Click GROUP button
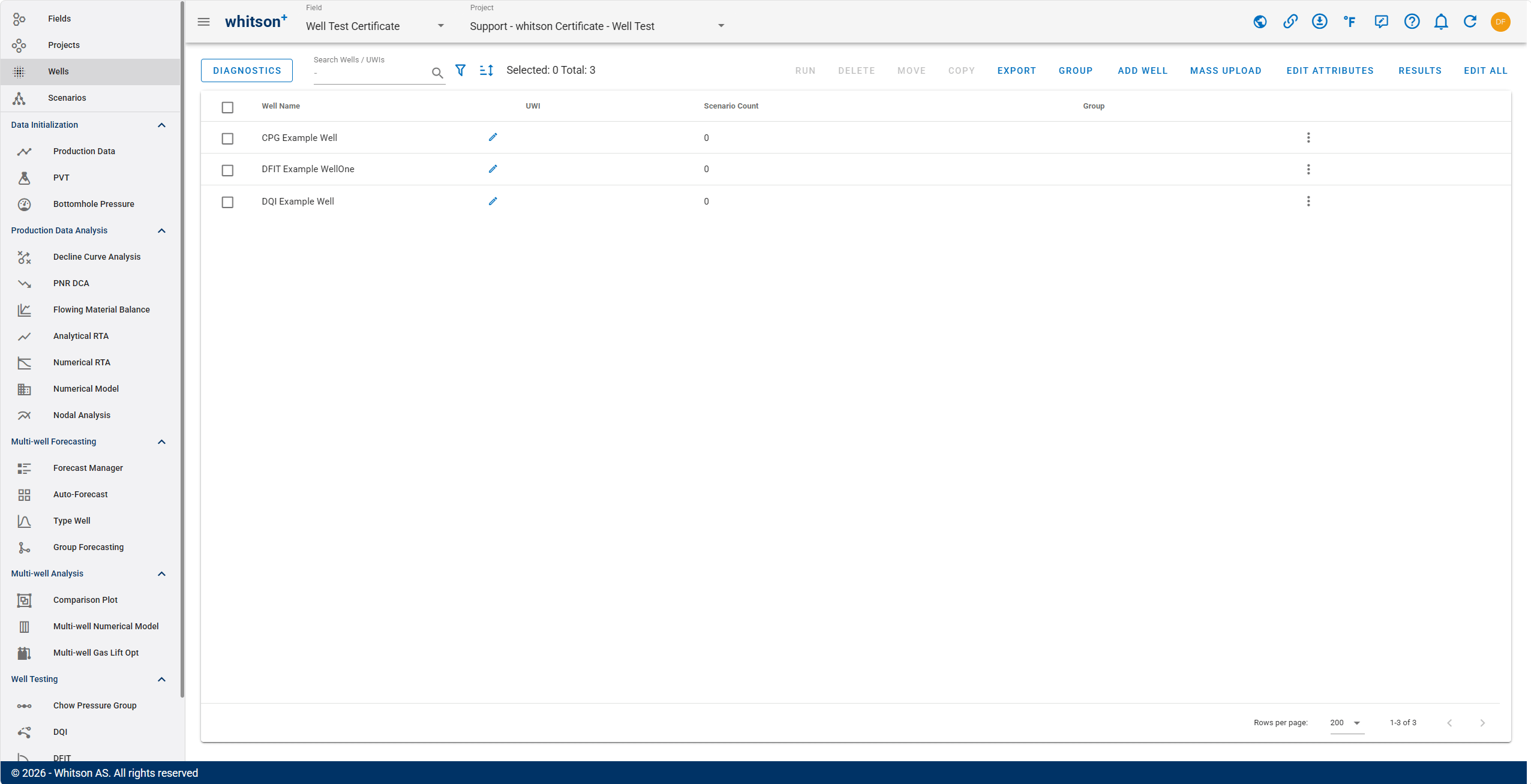This screenshot has height=784, width=1531. [x=1075, y=70]
